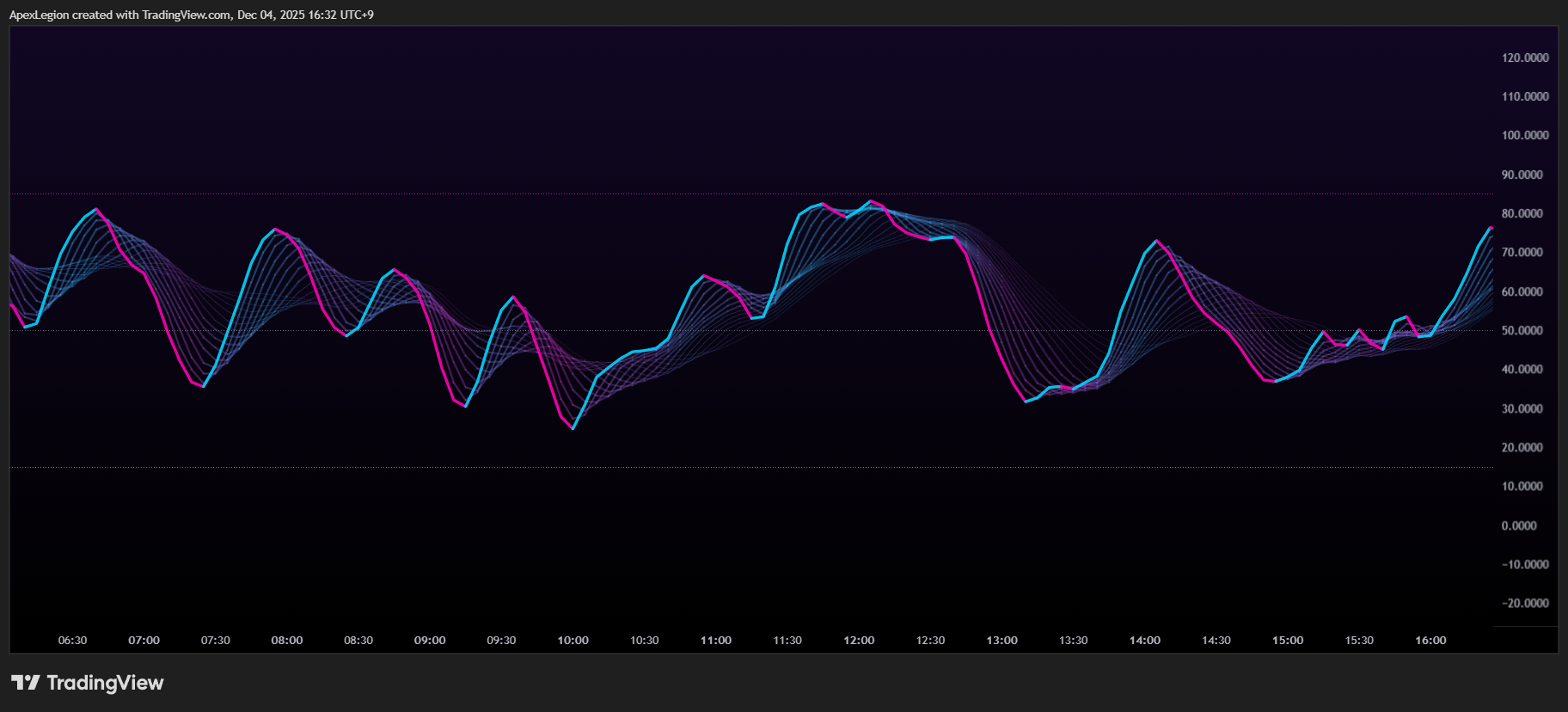Click the 90.0000 price axis label
Viewport: 1568px width, 712px height.
1522,175
